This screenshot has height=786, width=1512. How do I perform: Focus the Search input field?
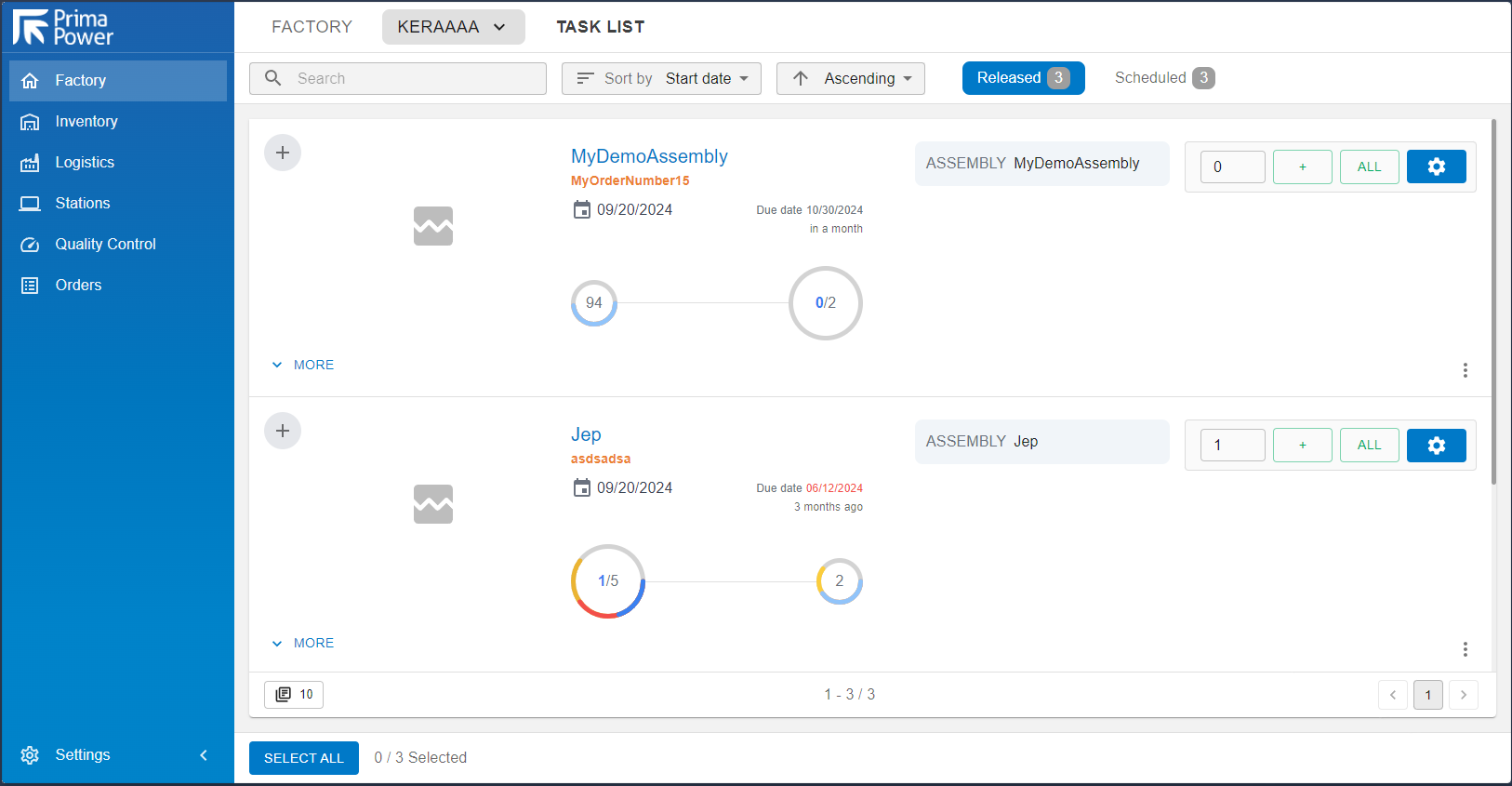click(409, 79)
